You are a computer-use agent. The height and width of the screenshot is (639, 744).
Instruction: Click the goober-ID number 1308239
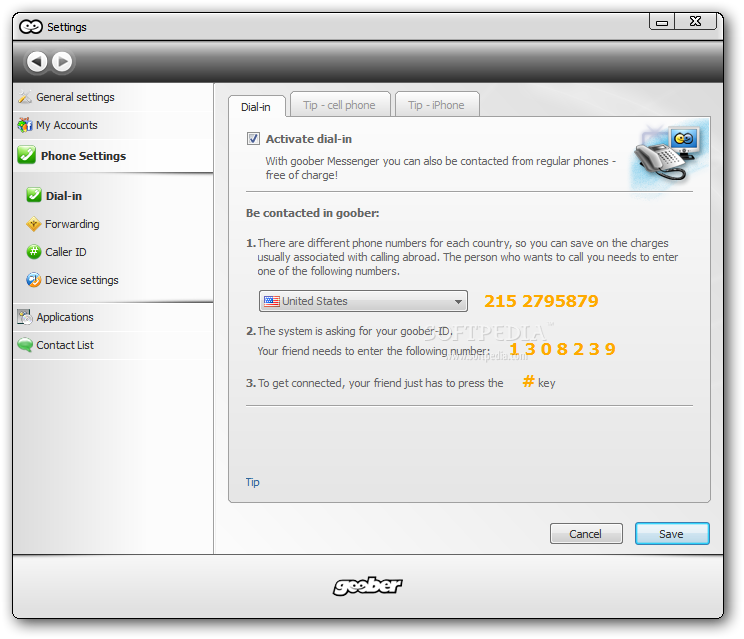pyautogui.click(x=562, y=349)
